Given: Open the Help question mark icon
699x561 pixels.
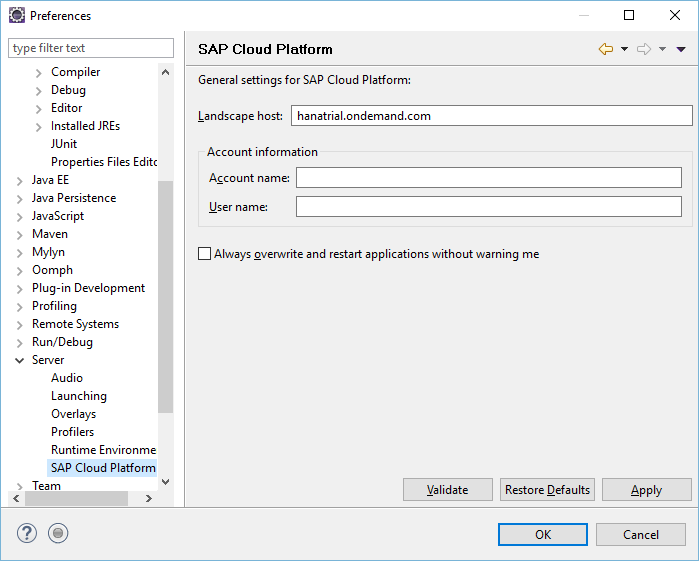Looking at the screenshot, I should [x=27, y=533].
